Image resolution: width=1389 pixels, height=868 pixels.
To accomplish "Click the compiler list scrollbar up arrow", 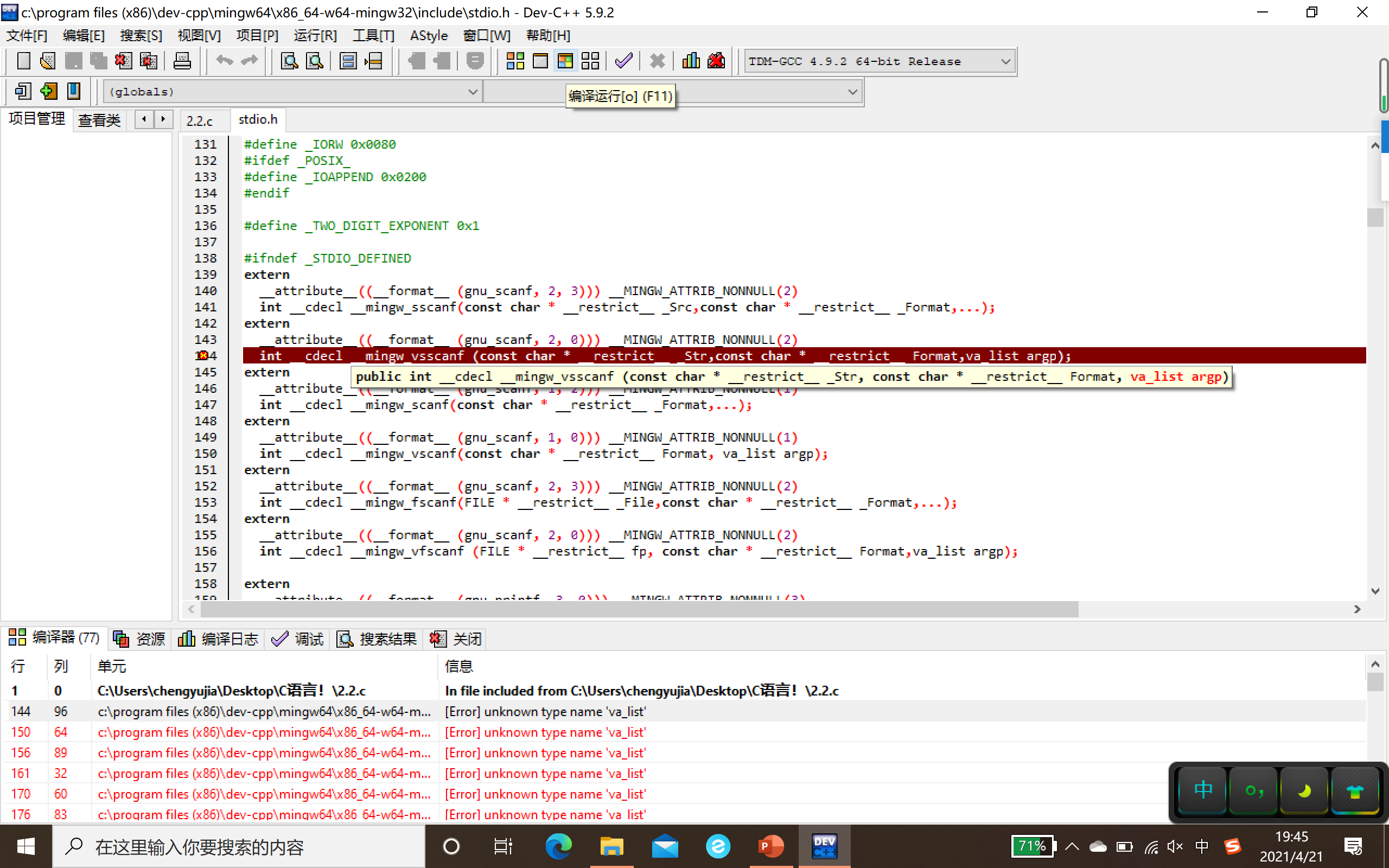I will point(1375,664).
